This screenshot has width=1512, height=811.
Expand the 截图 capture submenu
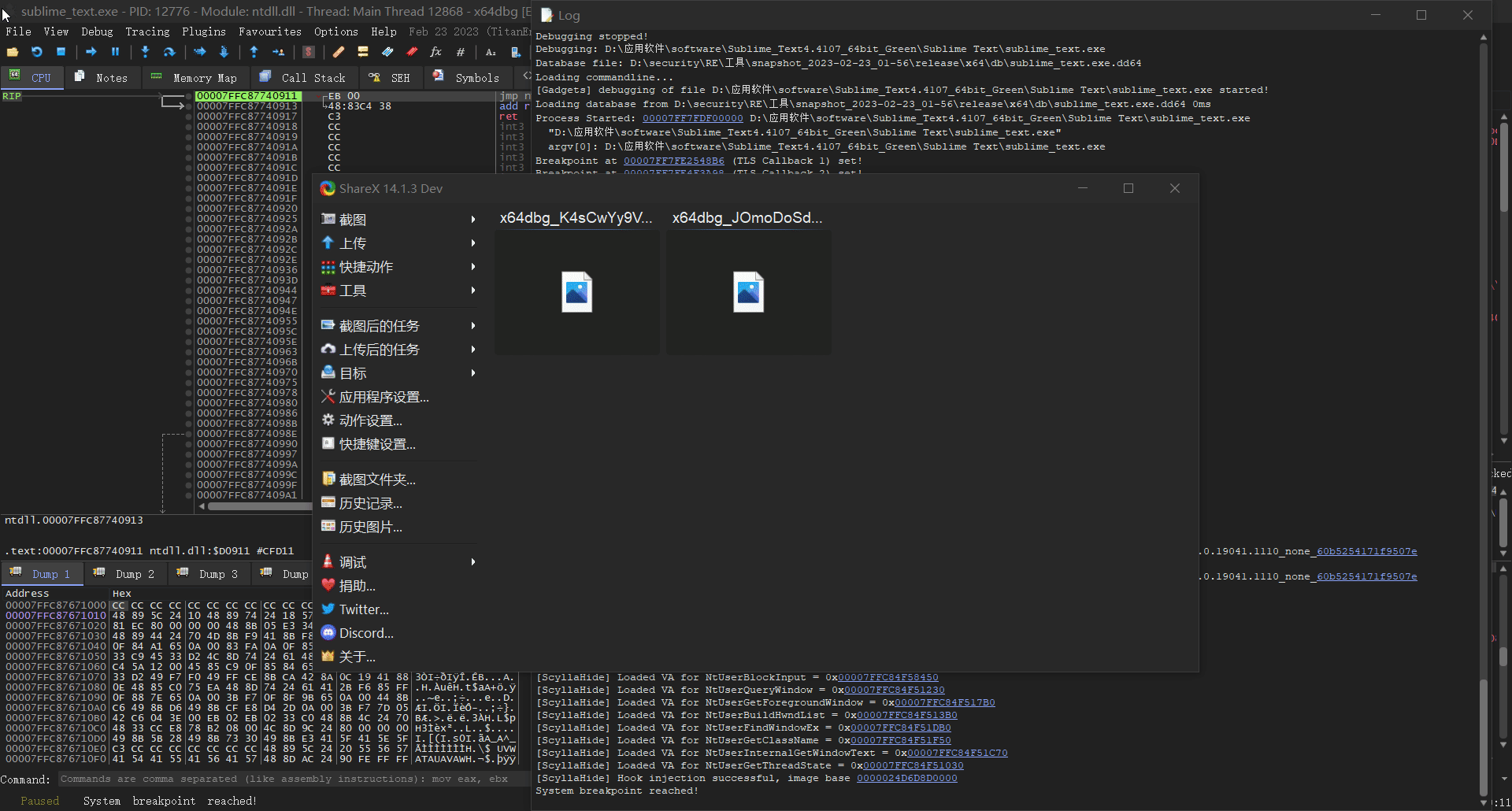point(398,220)
